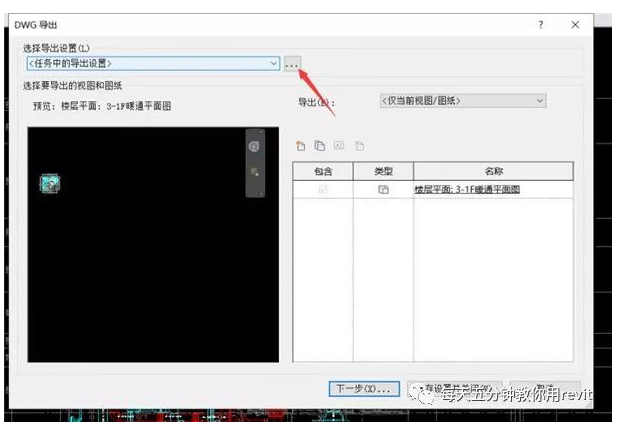617x425 pixels.
Task: Click the delete set icon
Action: point(359,146)
